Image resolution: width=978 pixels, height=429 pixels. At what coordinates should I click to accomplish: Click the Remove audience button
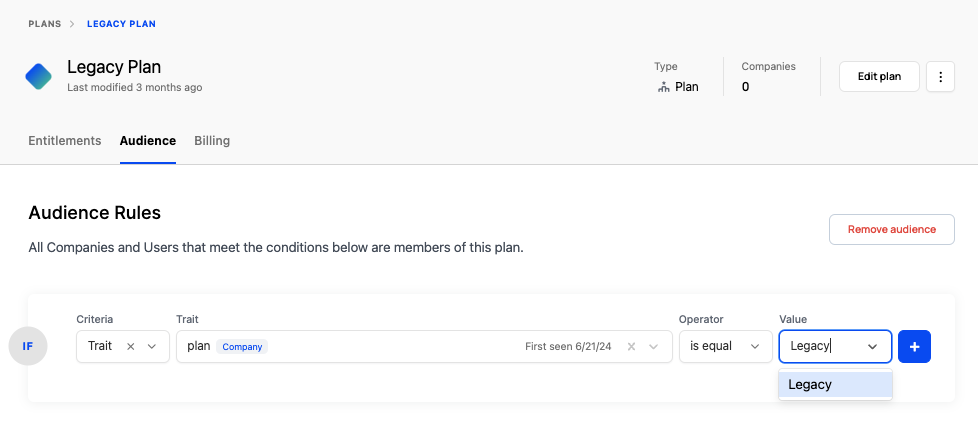tap(891, 229)
